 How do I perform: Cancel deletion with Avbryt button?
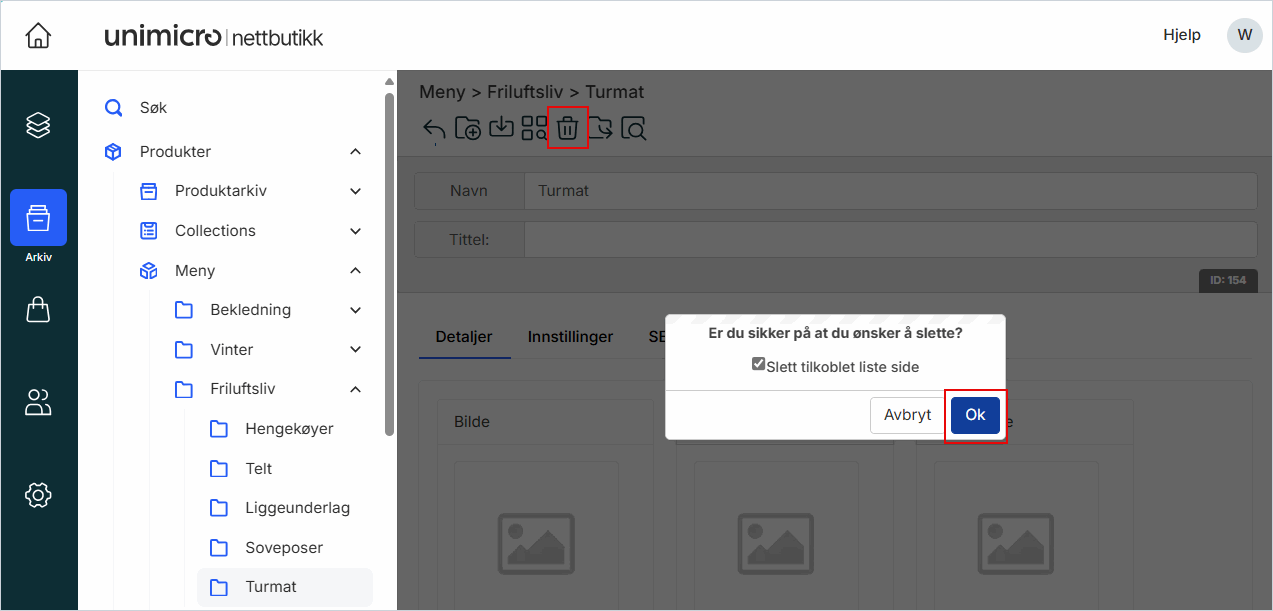click(x=907, y=415)
